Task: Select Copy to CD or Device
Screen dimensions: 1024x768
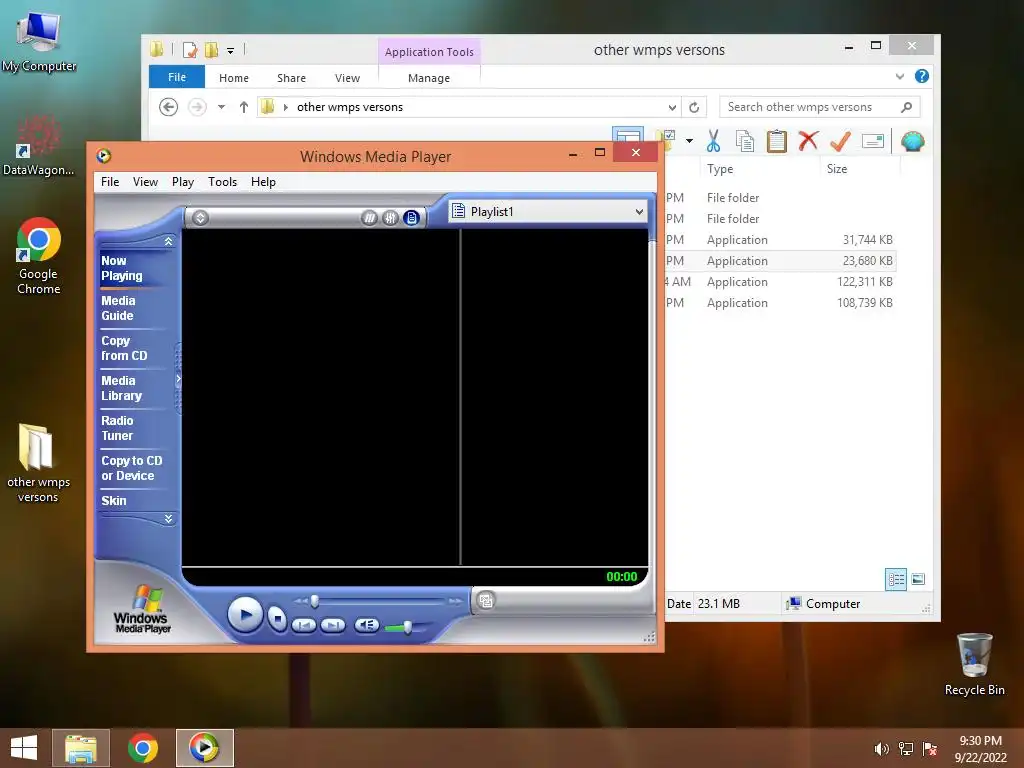Action: (132, 468)
